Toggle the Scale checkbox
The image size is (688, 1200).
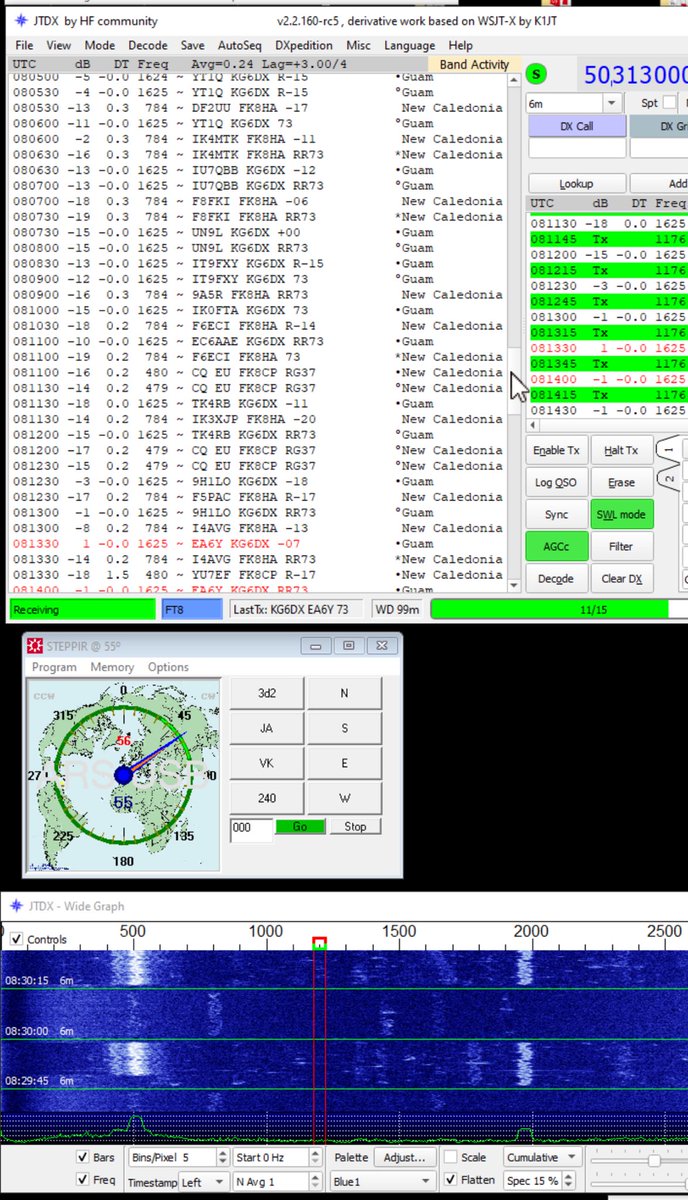pyautogui.click(x=451, y=1157)
